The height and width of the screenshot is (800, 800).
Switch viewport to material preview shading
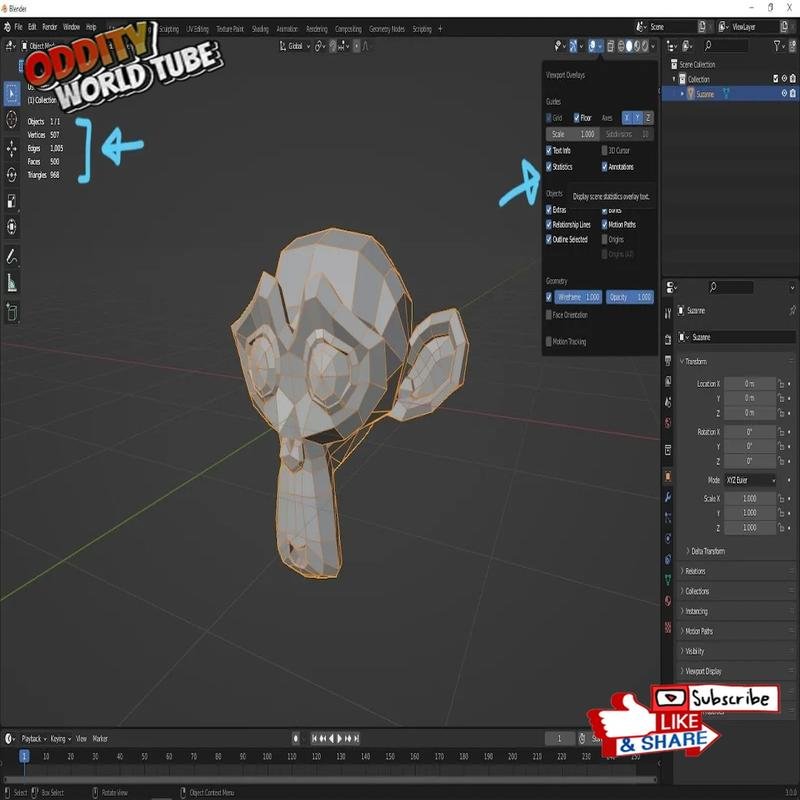pos(637,46)
